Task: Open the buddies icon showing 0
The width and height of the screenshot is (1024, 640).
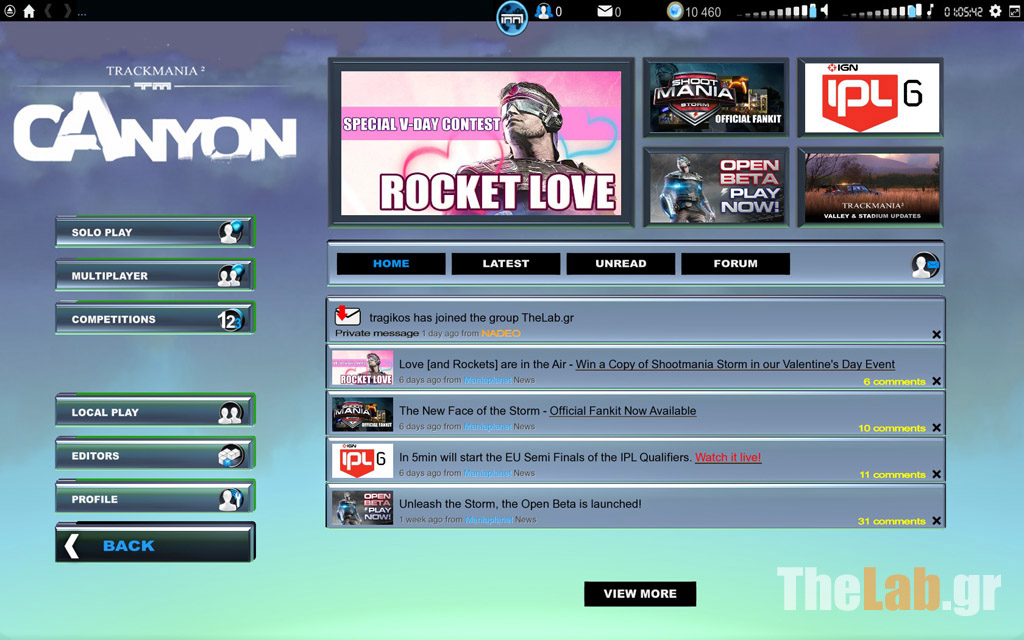Action: coord(543,11)
